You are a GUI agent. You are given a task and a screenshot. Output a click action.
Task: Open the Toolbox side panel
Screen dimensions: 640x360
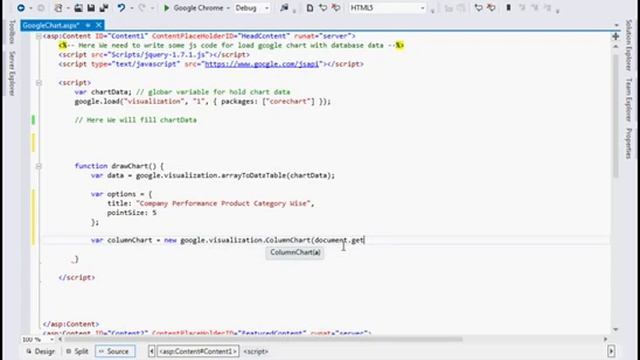coord(12,31)
